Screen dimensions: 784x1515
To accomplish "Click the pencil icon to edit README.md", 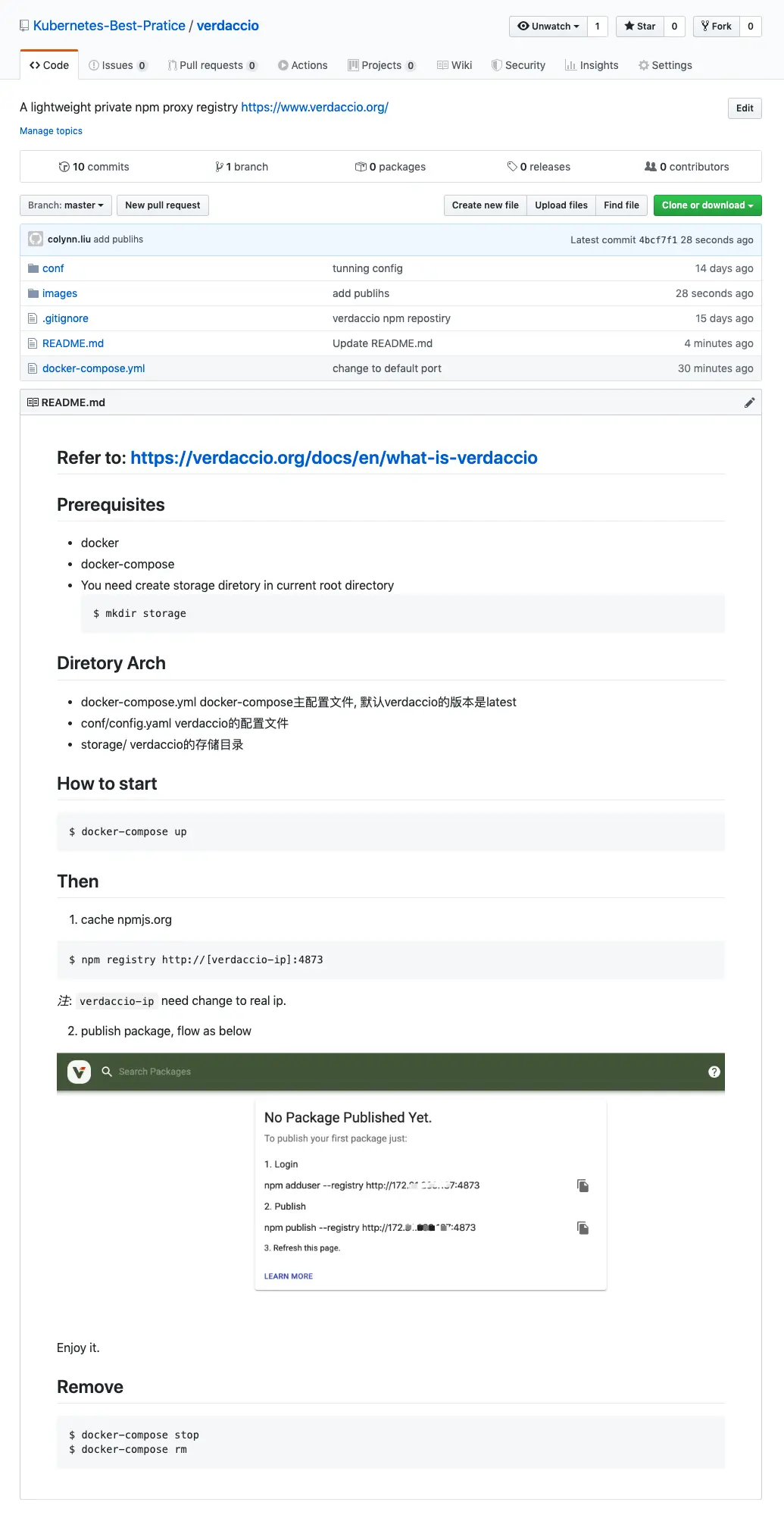I will (749, 402).
